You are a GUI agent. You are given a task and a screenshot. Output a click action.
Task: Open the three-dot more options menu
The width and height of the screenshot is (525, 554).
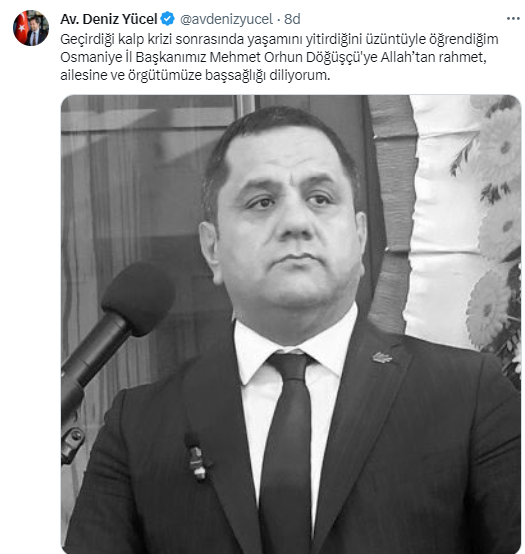pyautogui.click(x=513, y=19)
